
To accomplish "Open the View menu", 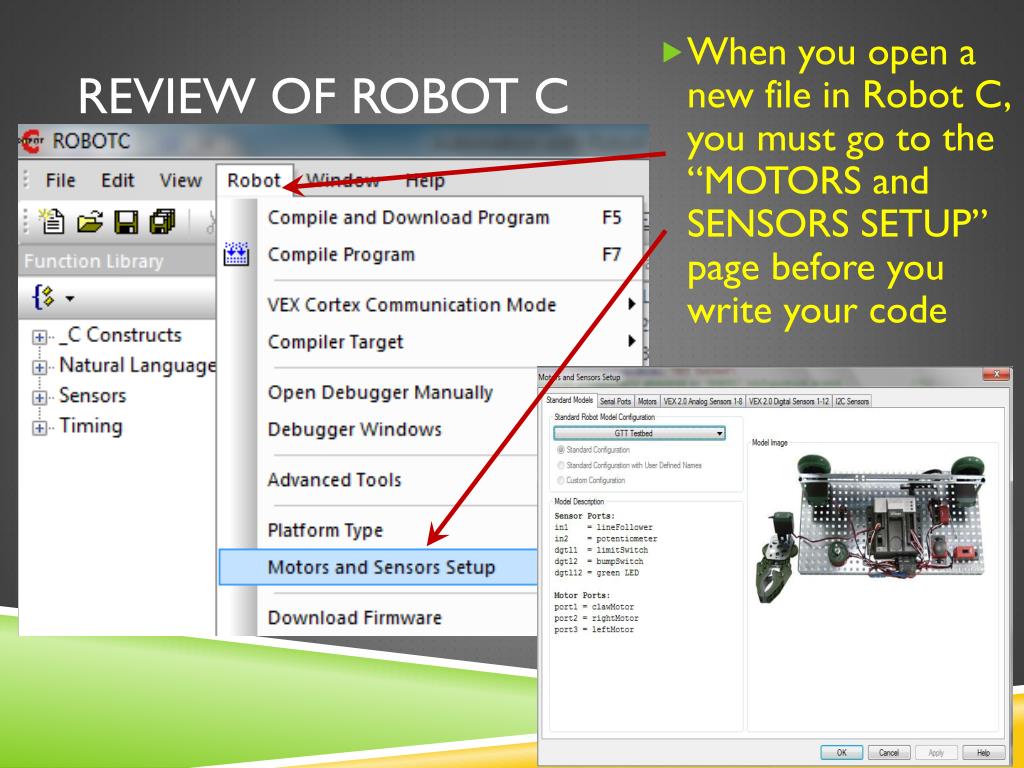I will (x=180, y=180).
